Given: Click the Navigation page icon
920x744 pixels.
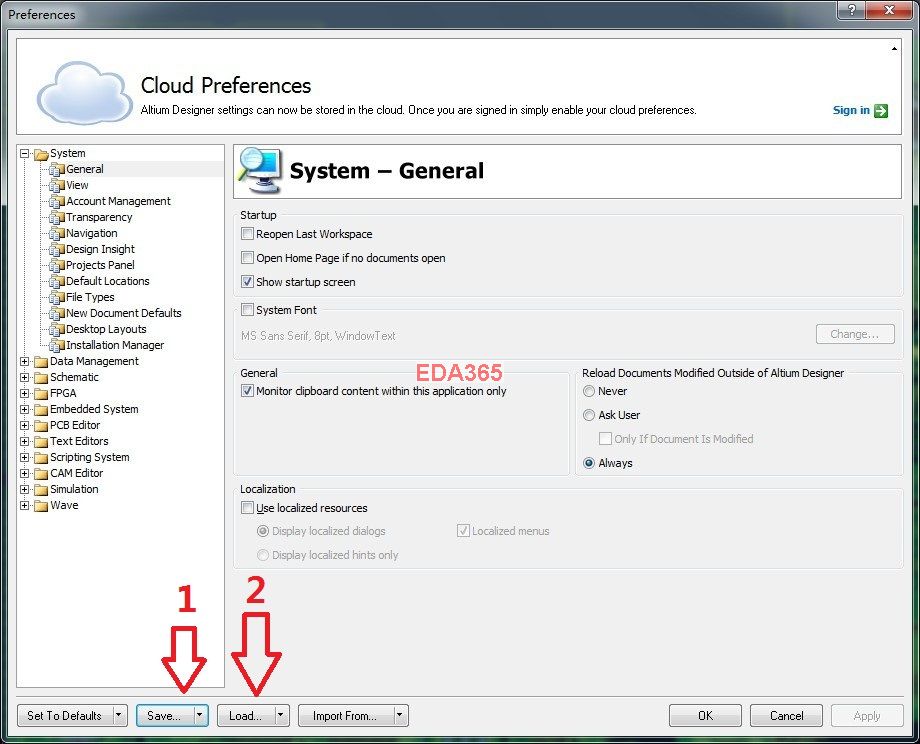Looking at the screenshot, I should pos(57,234).
